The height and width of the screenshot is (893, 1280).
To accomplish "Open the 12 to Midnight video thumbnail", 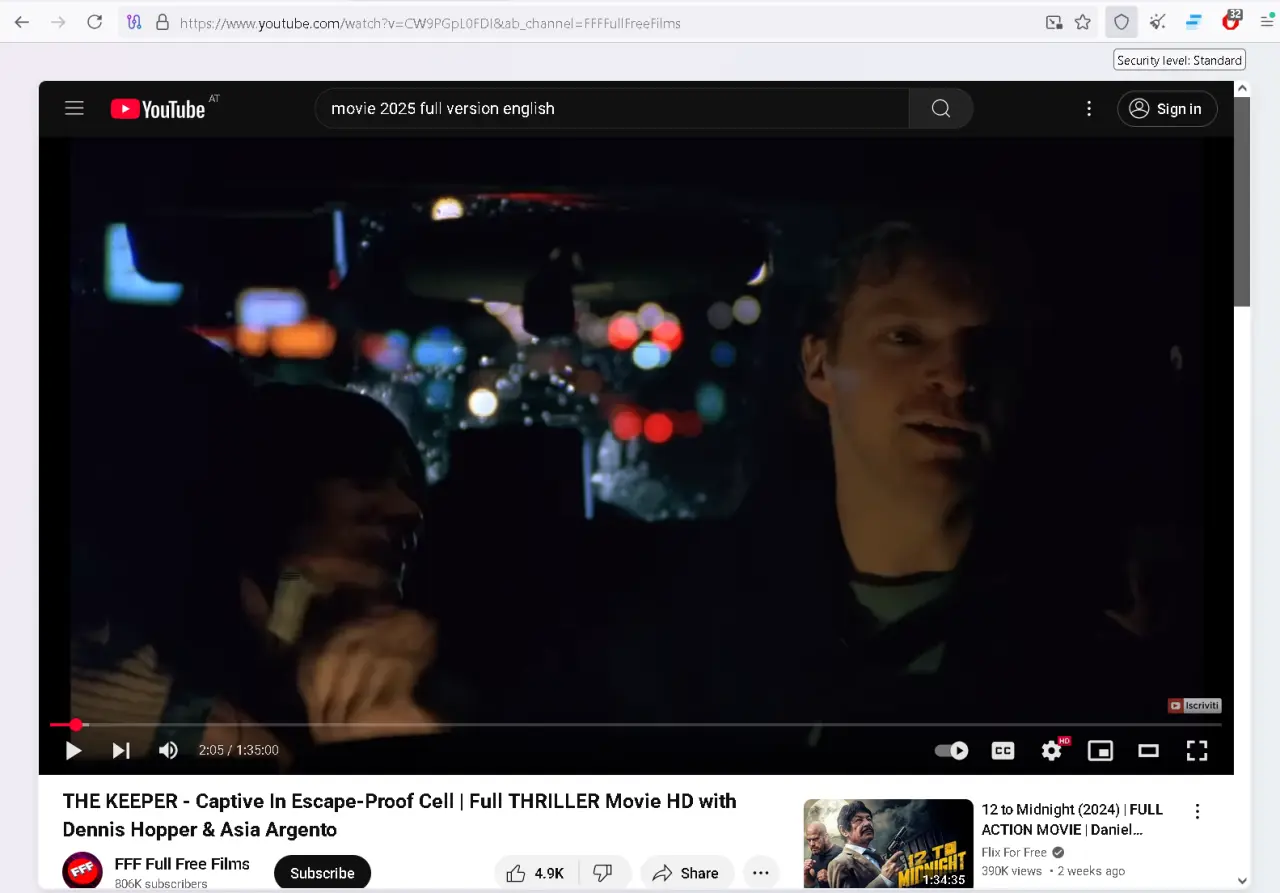I will (888, 844).
